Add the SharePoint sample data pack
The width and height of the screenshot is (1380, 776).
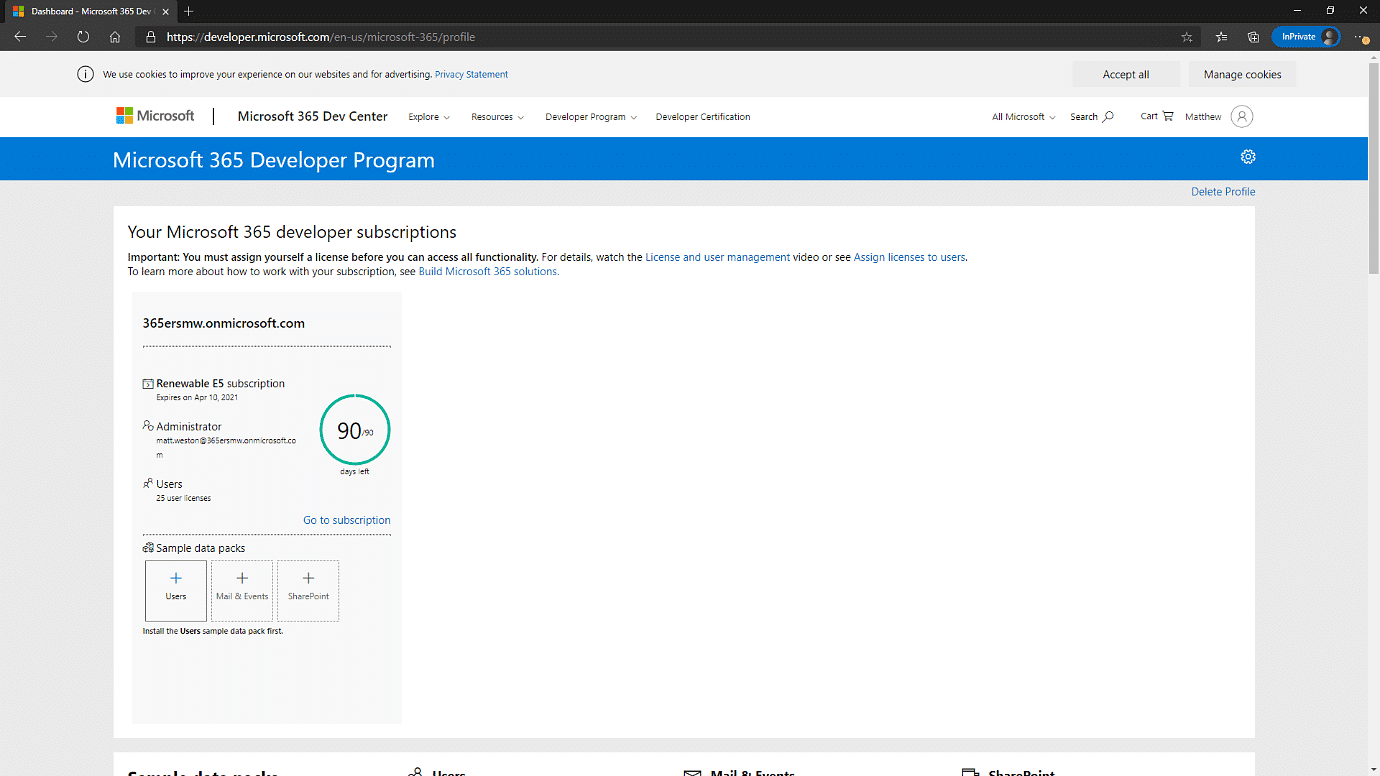point(308,590)
